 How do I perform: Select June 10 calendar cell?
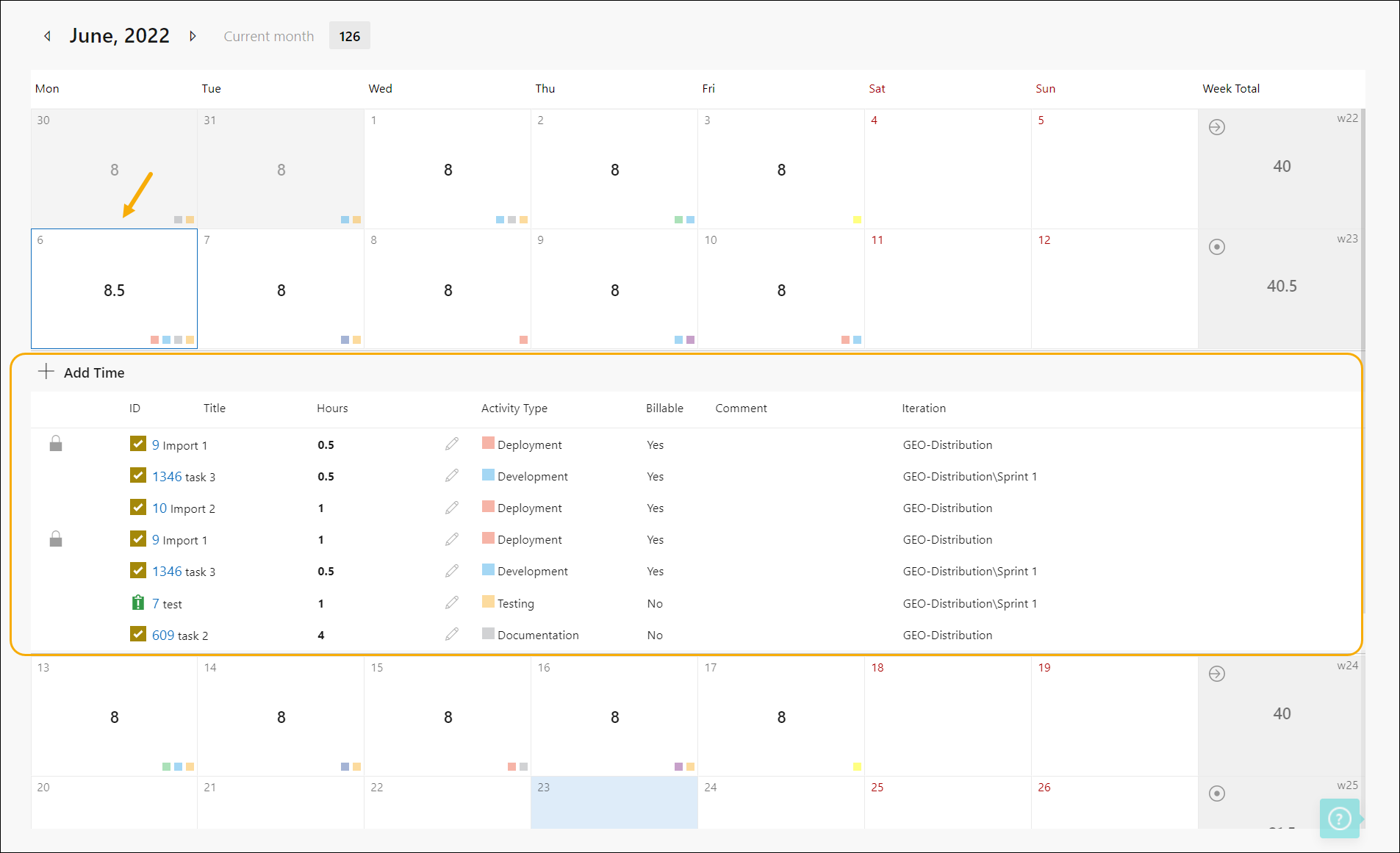tap(781, 289)
